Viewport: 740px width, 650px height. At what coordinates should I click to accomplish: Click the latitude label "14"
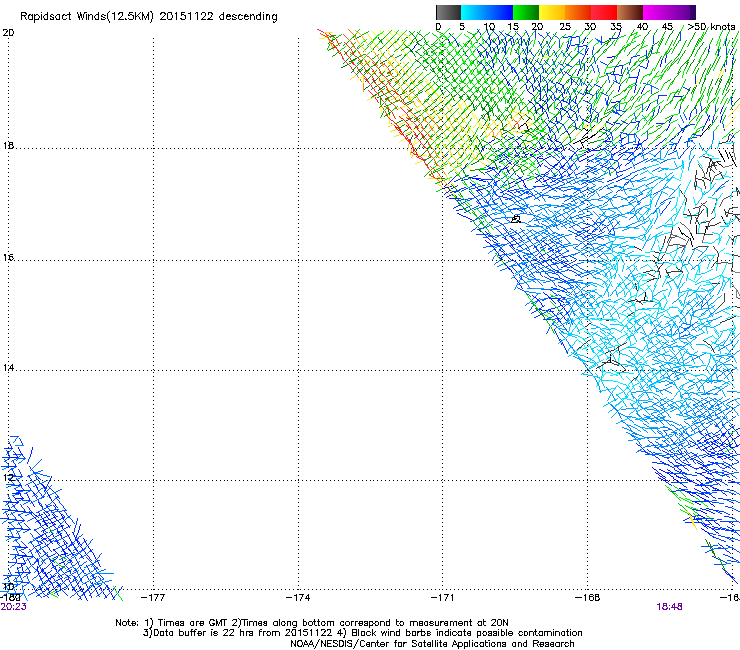click(x=8, y=367)
